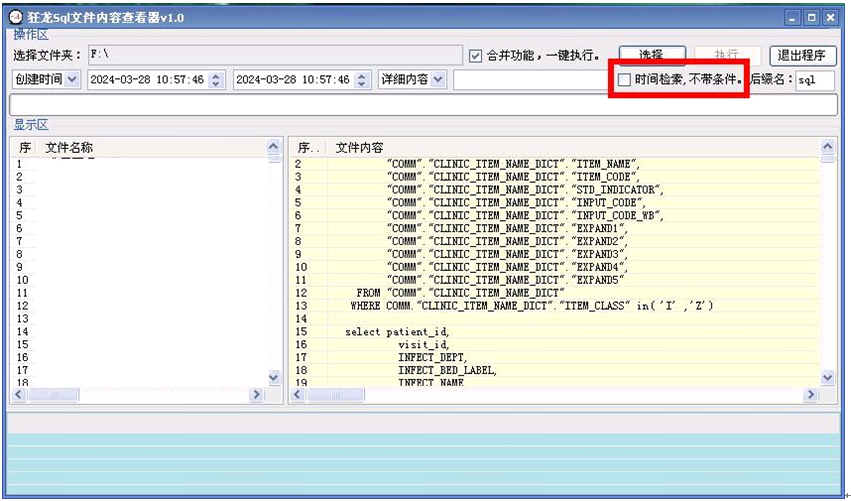The height and width of the screenshot is (501, 851).
Task: Increase the first date-time with up spinner
Action: [x=217, y=75]
